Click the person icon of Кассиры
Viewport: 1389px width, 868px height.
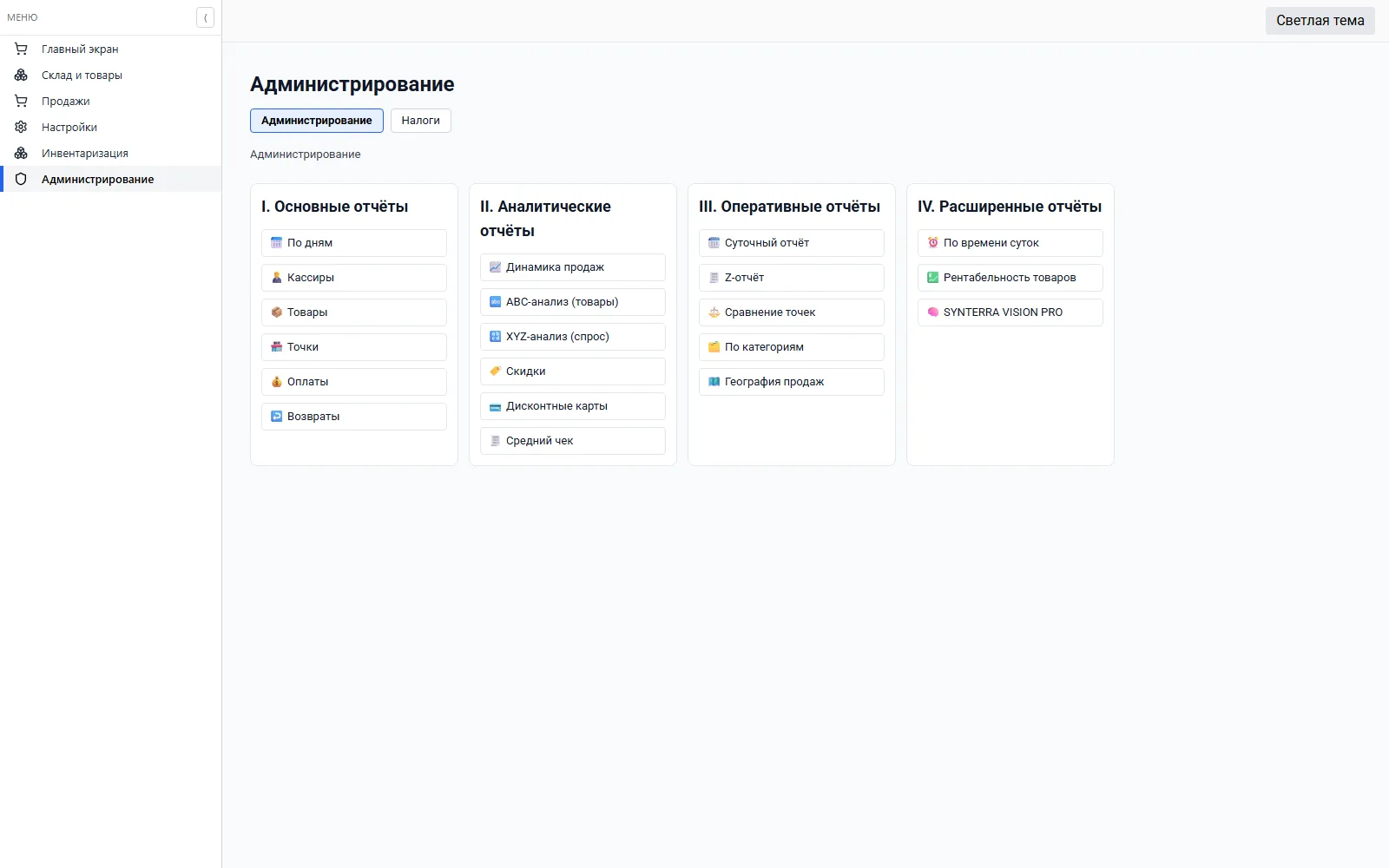(277, 278)
